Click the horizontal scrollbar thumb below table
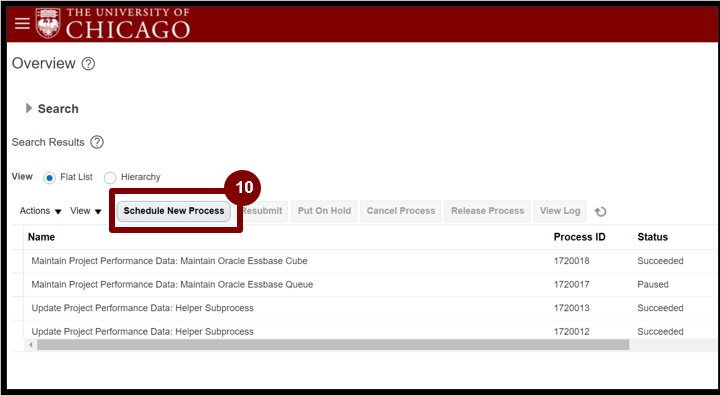This screenshot has width=720, height=395. pyautogui.click(x=333, y=344)
